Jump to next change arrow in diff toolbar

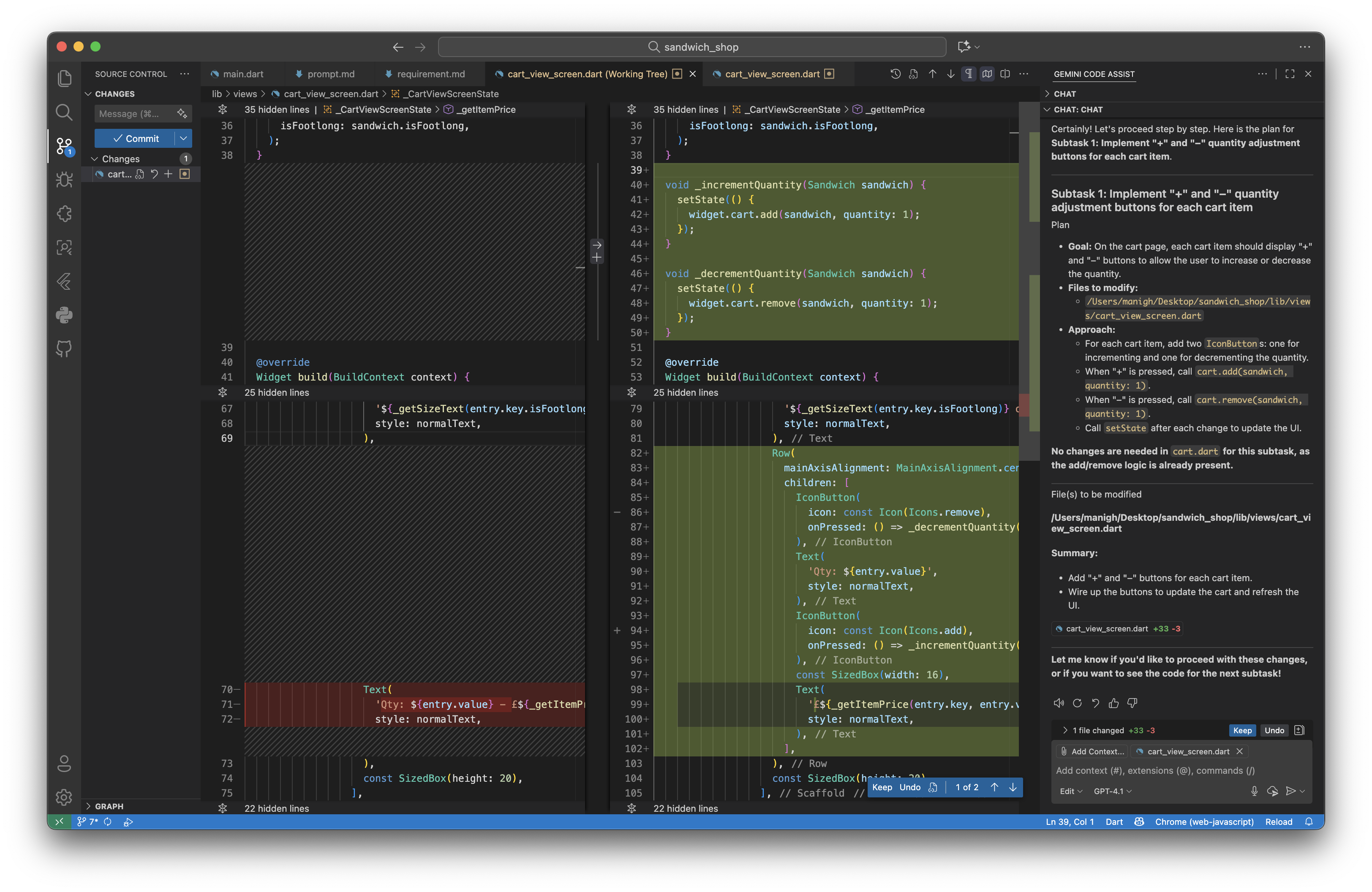tap(950, 74)
